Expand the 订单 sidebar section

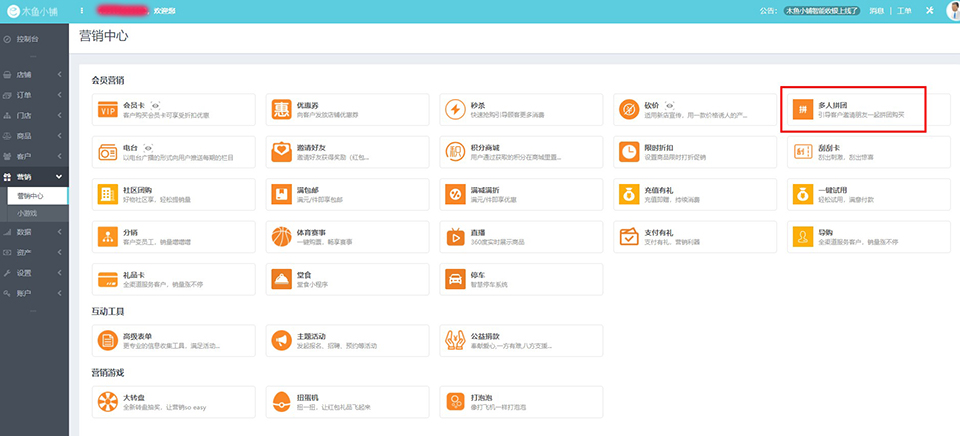[33, 95]
